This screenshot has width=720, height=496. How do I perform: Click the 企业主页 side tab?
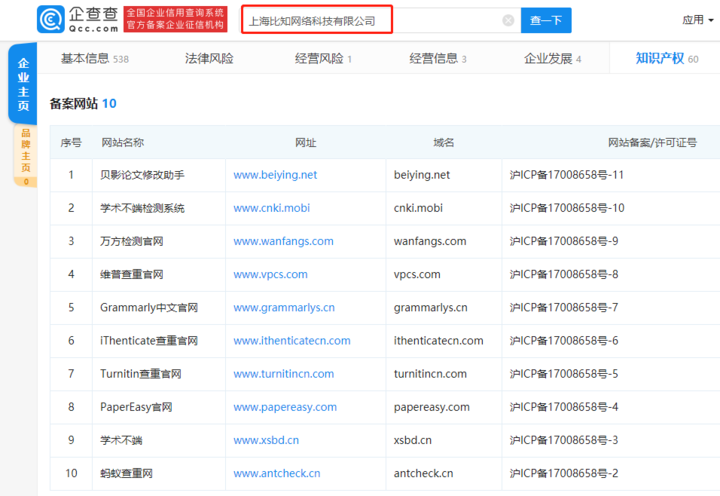click(x=23, y=84)
